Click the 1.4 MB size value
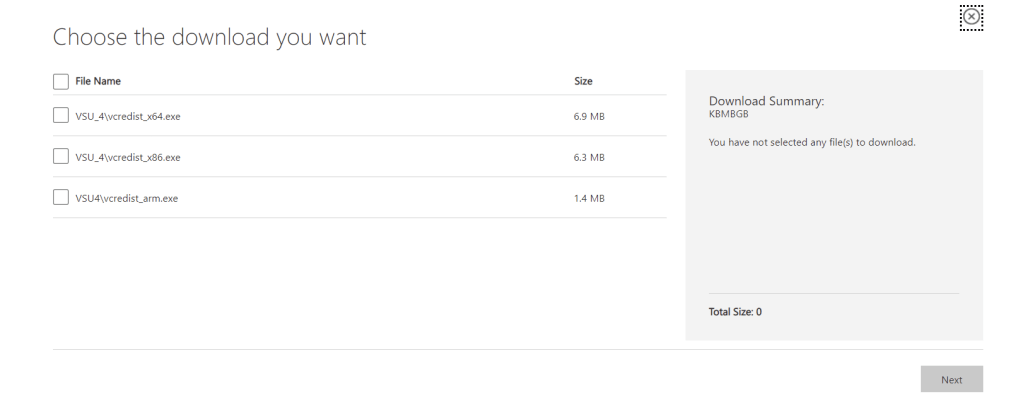1023x401 pixels. 589,199
